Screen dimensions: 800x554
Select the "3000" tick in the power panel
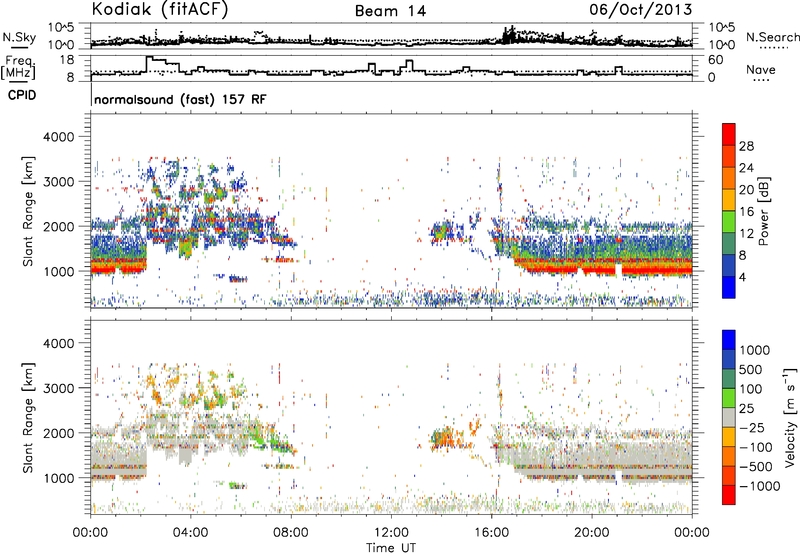tap(59, 182)
